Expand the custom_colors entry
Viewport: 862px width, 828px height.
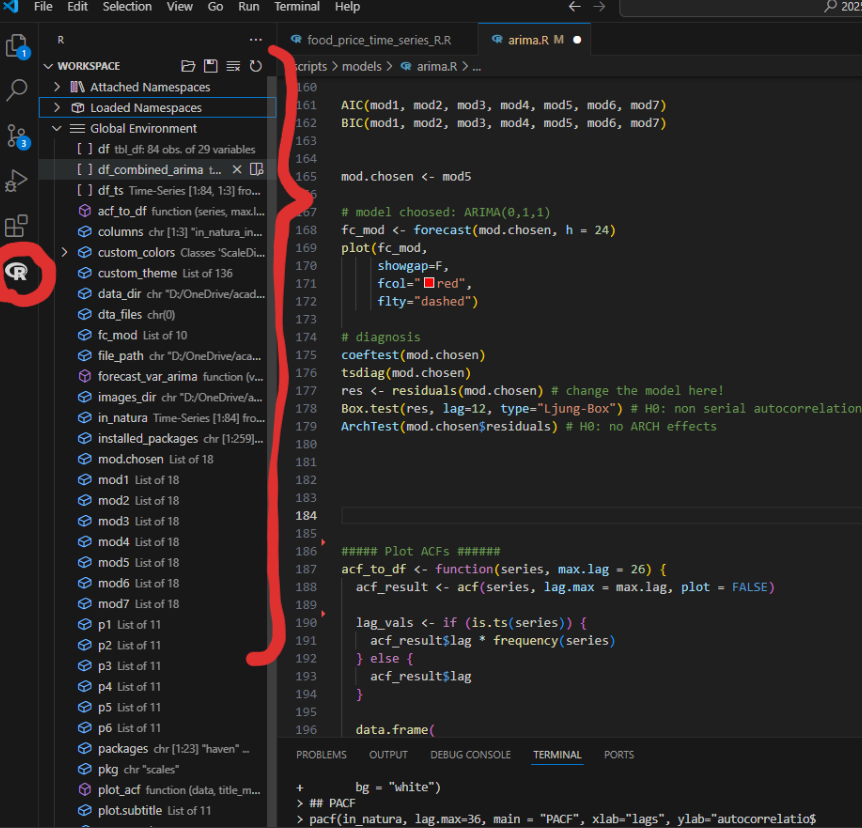[64, 252]
